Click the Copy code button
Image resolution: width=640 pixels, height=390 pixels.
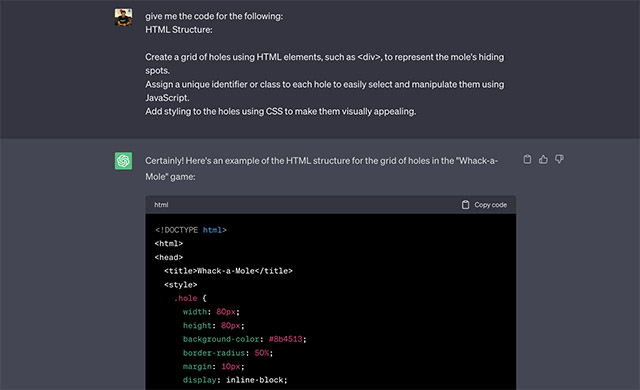(484, 205)
